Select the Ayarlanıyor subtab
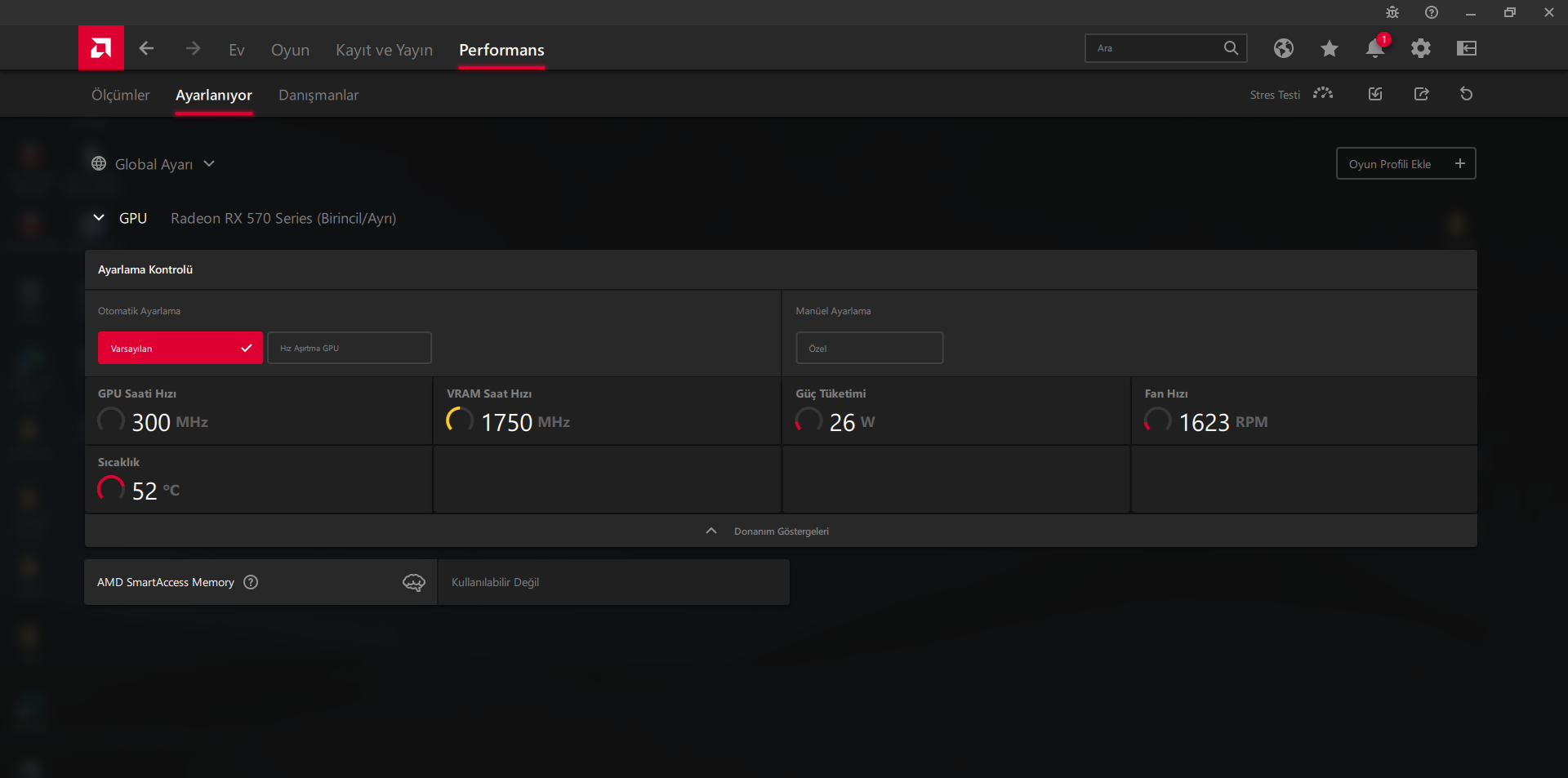1568x778 pixels. [214, 95]
